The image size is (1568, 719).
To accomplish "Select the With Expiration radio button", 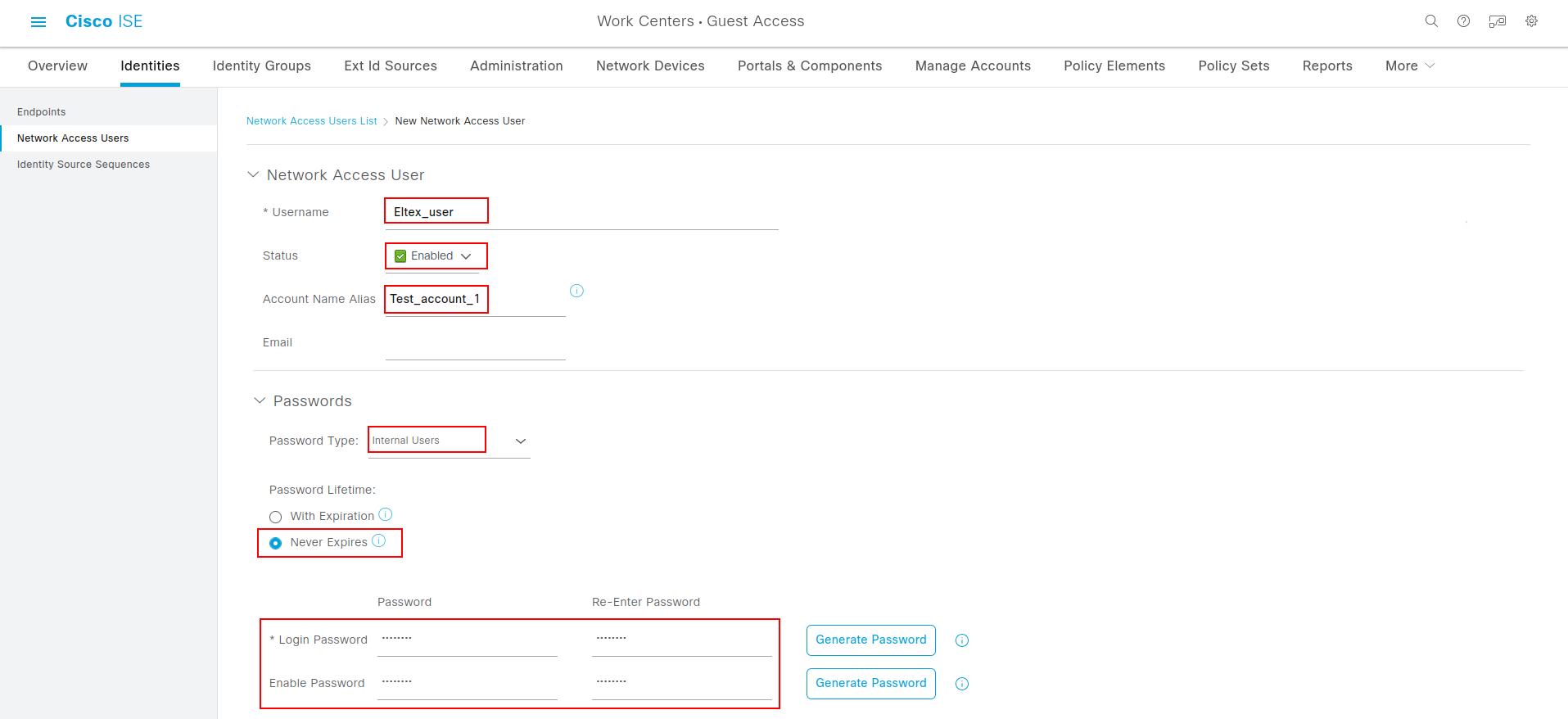I will pos(276,517).
